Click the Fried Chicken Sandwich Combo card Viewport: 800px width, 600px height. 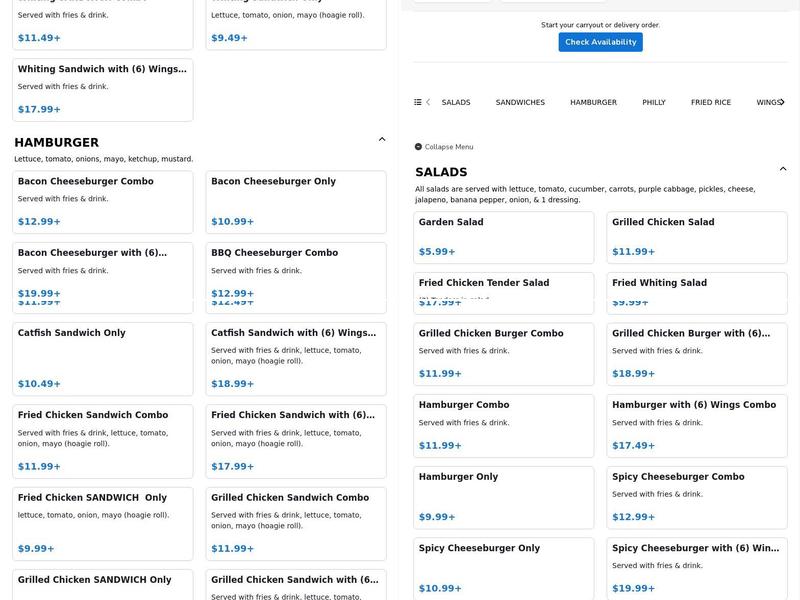(x=103, y=440)
